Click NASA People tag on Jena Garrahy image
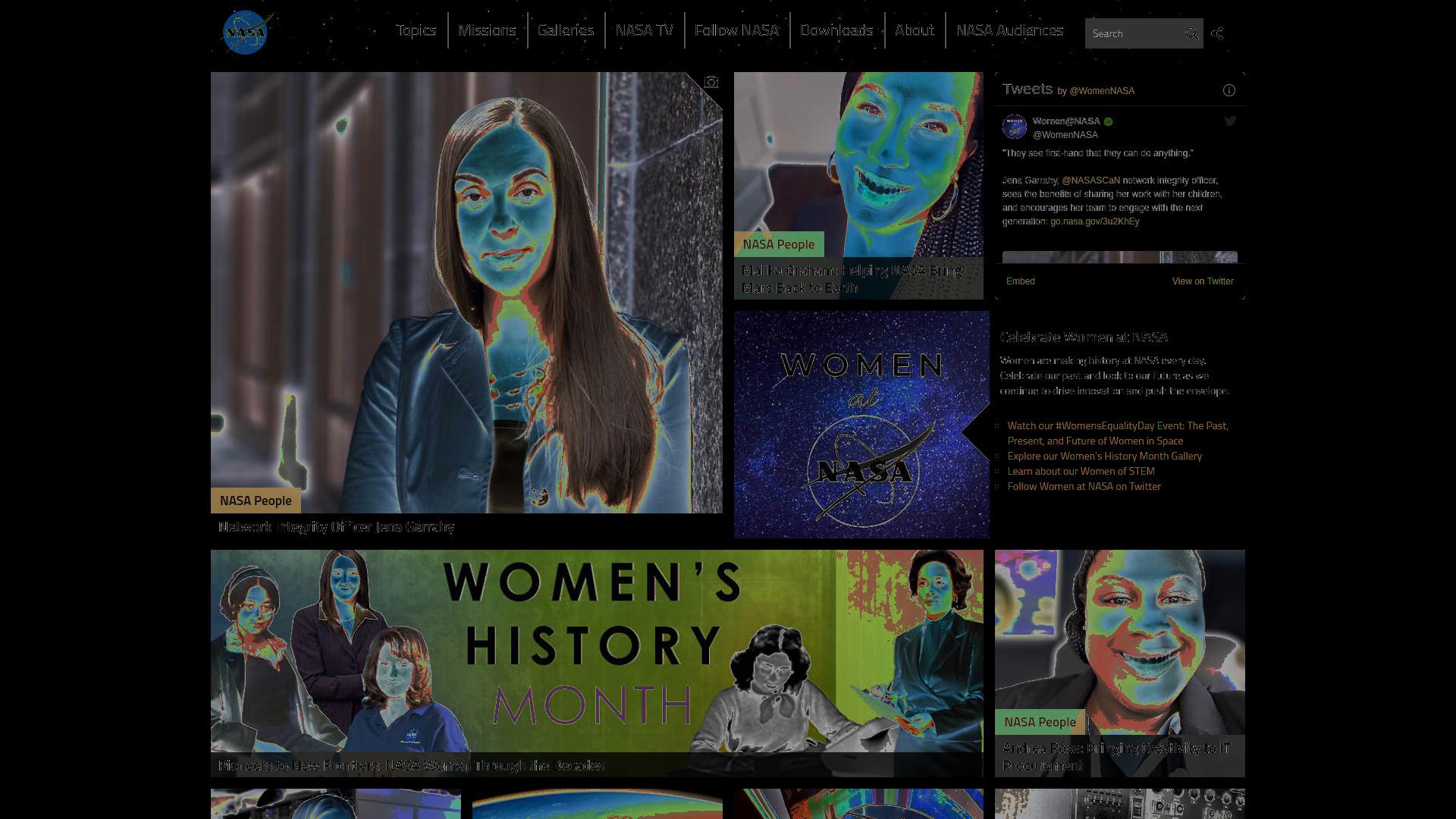The image size is (1456, 819). [x=256, y=500]
